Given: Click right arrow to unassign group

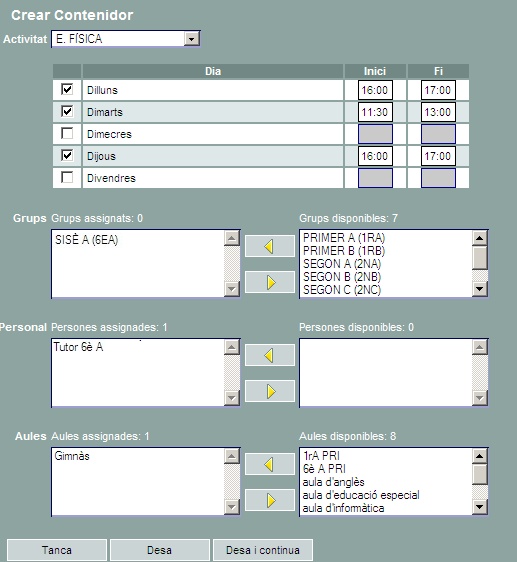Looking at the screenshot, I should [x=270, y=282].
